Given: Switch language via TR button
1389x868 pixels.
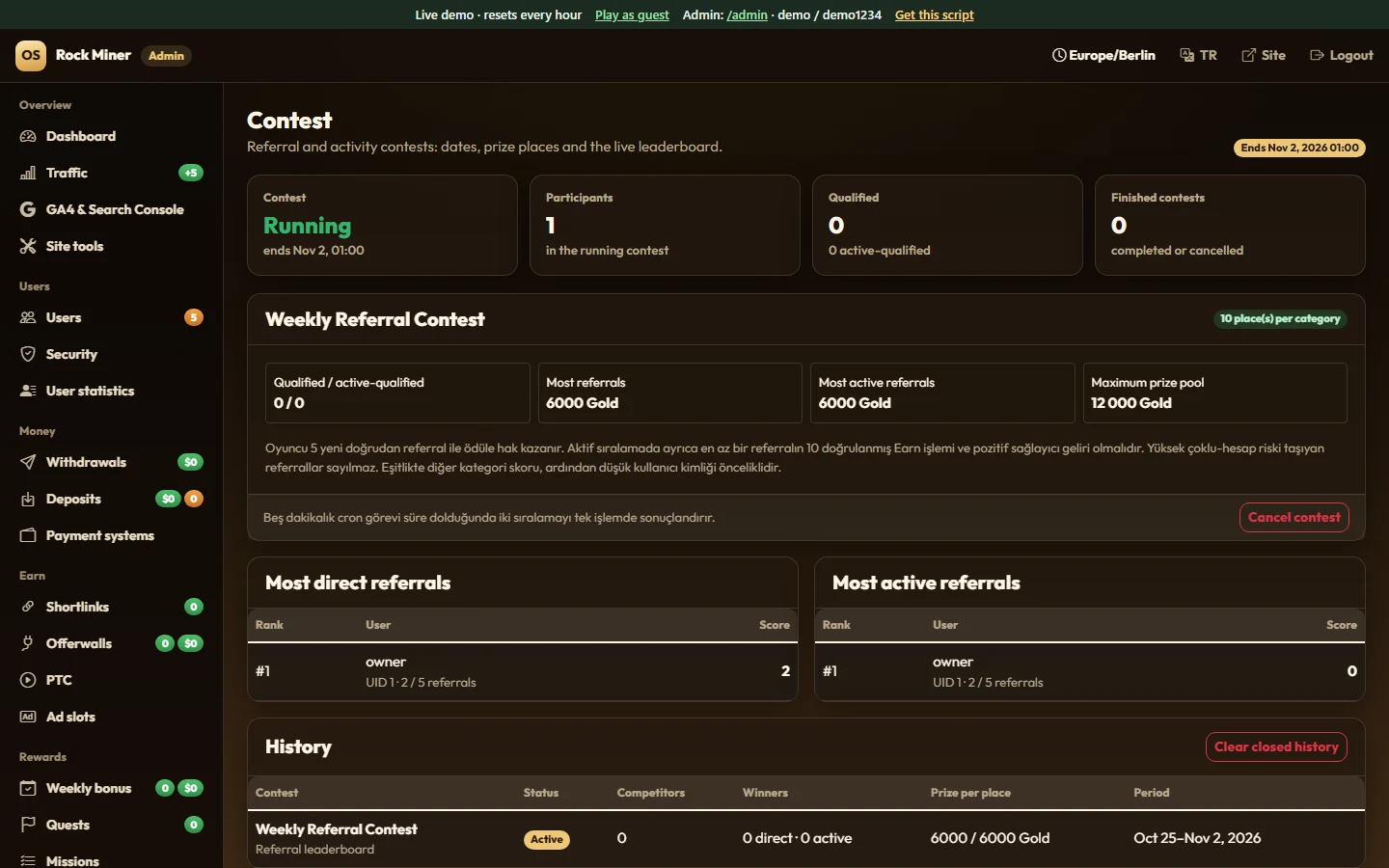Looking at the screenshot, I should (x=1199, y=55).
